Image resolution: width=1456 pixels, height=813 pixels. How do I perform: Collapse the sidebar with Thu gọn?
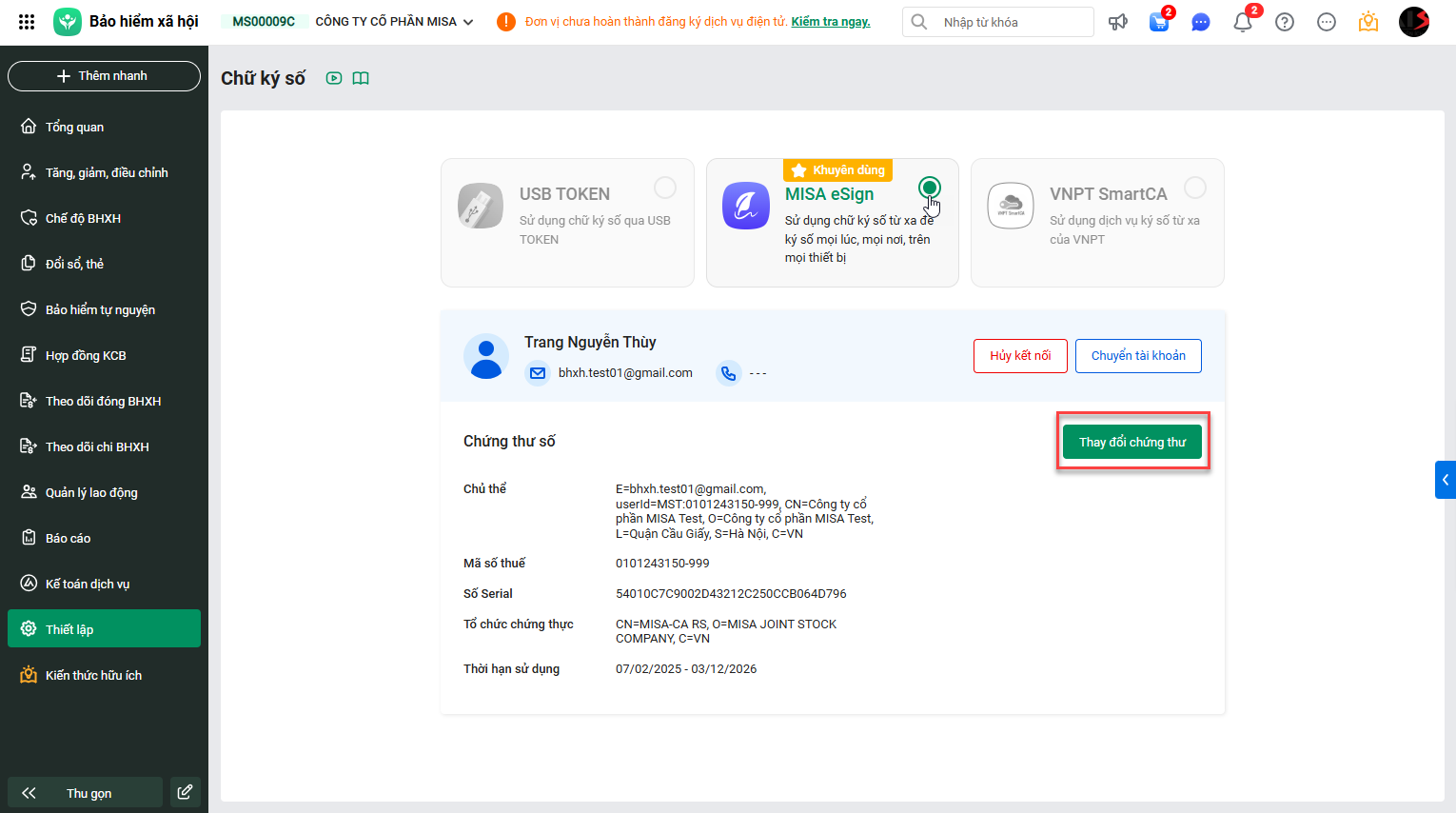click(85, 792)
